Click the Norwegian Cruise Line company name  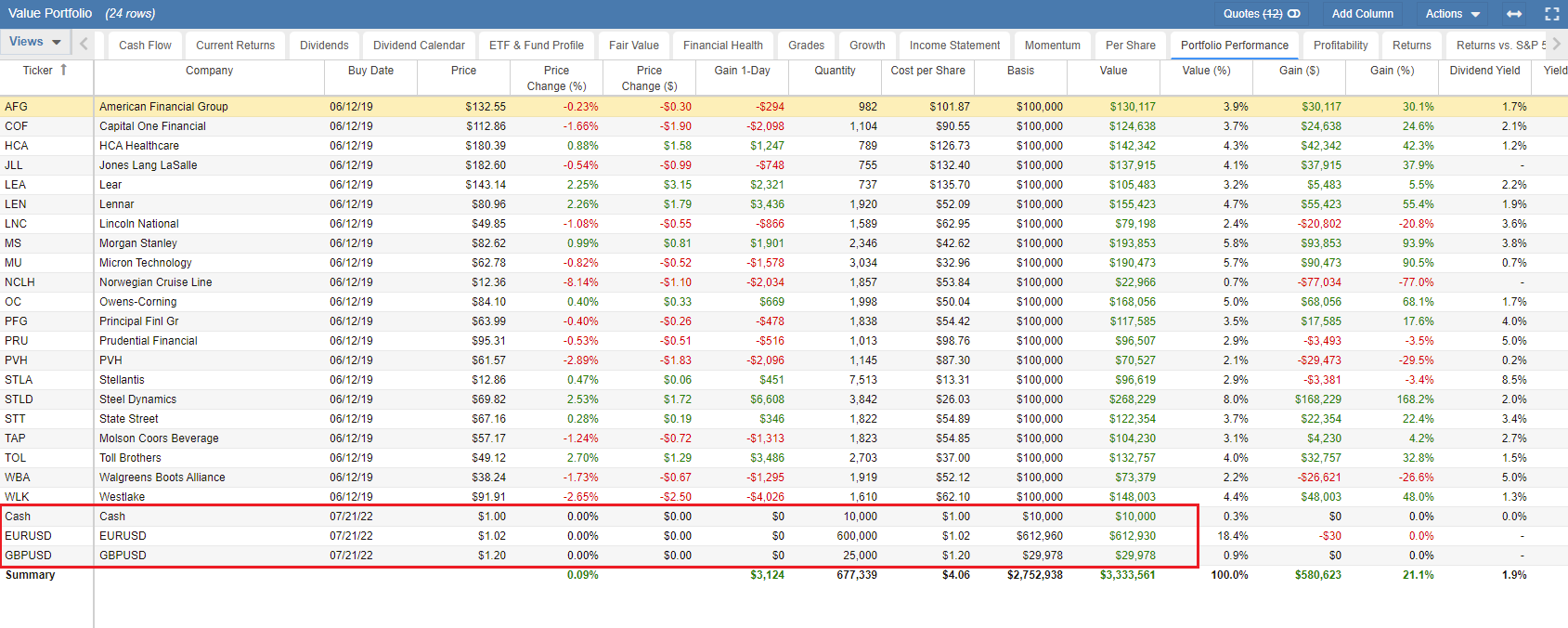[155, 282]
